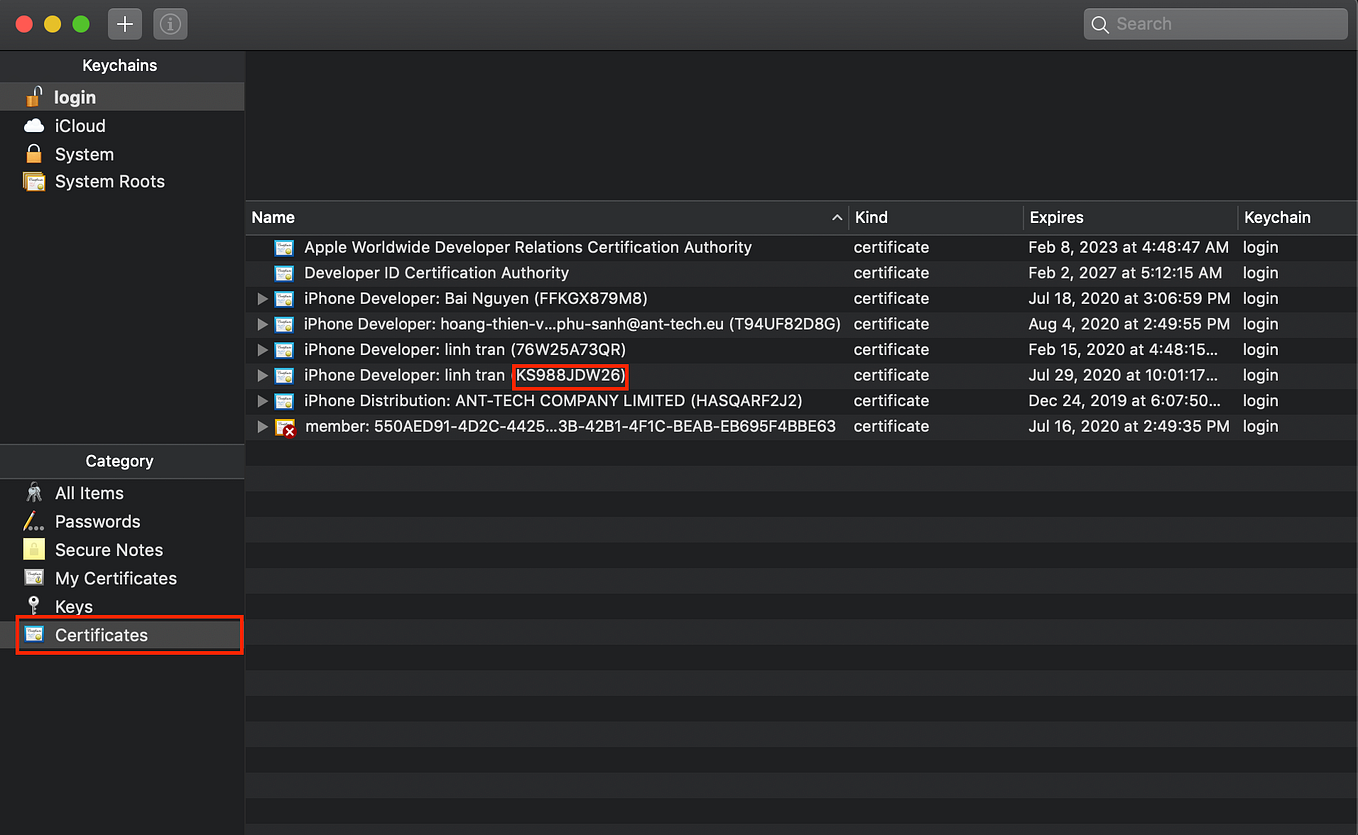Click the Passwords category pencil icon
The width and height of the screenshot is (1358, 835).
click(34, 521)
